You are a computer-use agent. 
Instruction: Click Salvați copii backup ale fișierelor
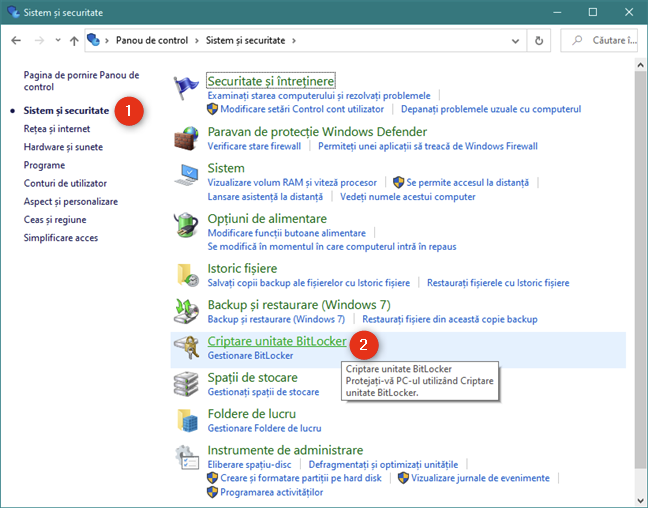point(309,283)
